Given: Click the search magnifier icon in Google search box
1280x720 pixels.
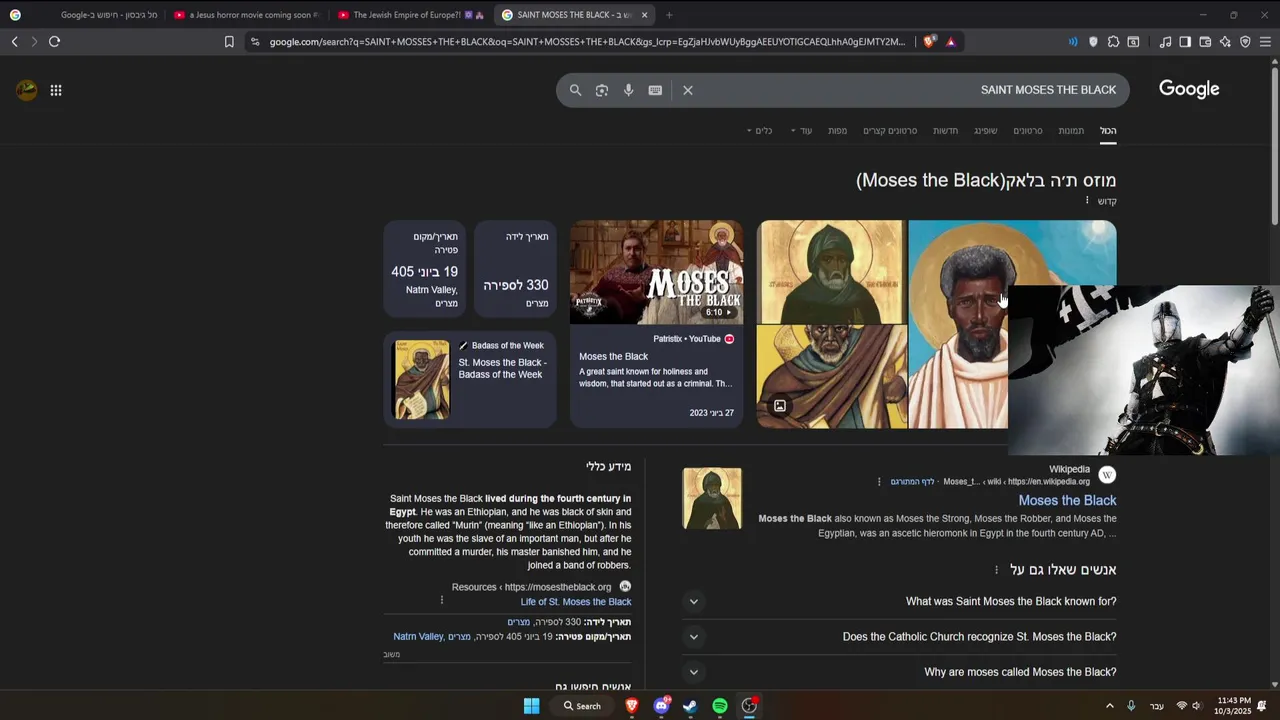Looking at the screenshot, I should coord(575,90).
